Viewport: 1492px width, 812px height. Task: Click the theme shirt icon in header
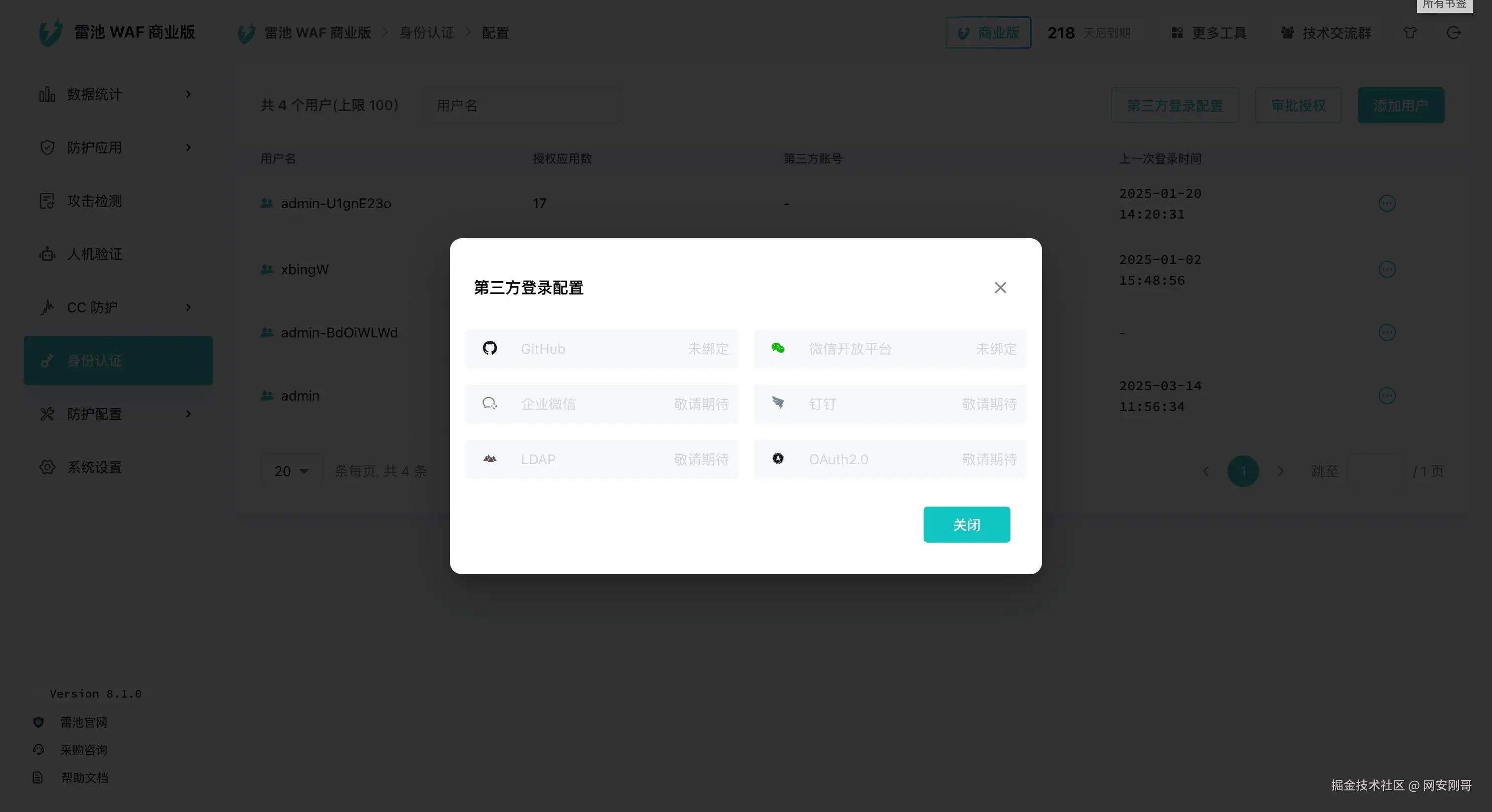(1410, 33)
